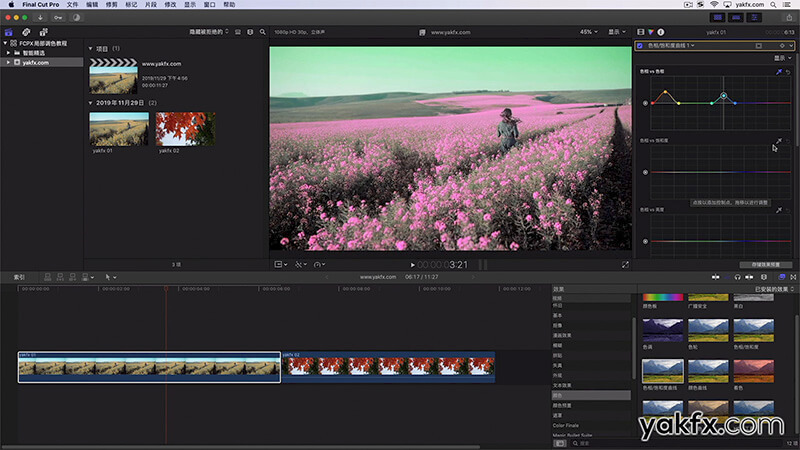This screenshot has width=800, height=450.
Task: Select the yakfx 02 clip in timeline
Action: (388, 367)
